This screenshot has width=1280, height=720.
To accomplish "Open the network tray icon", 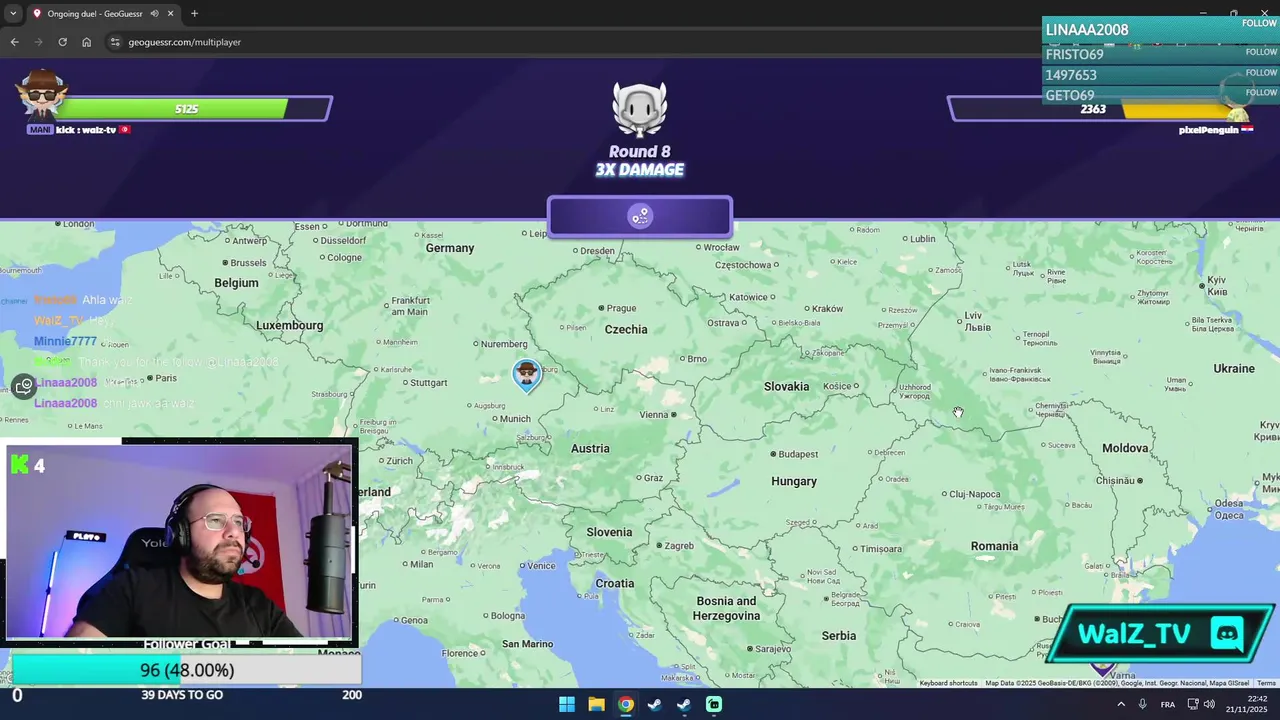I will click(1192, 704).
